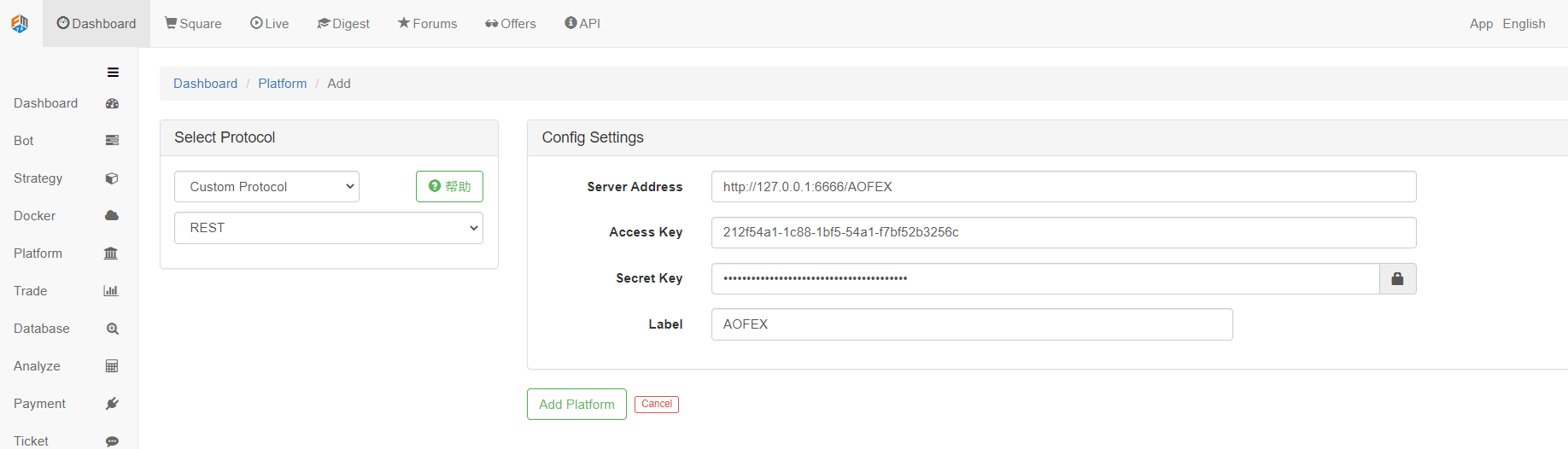Open the Live tab
Image resolution: width=1568 pixels, height=449 pixels.
(x=269, y=24)
